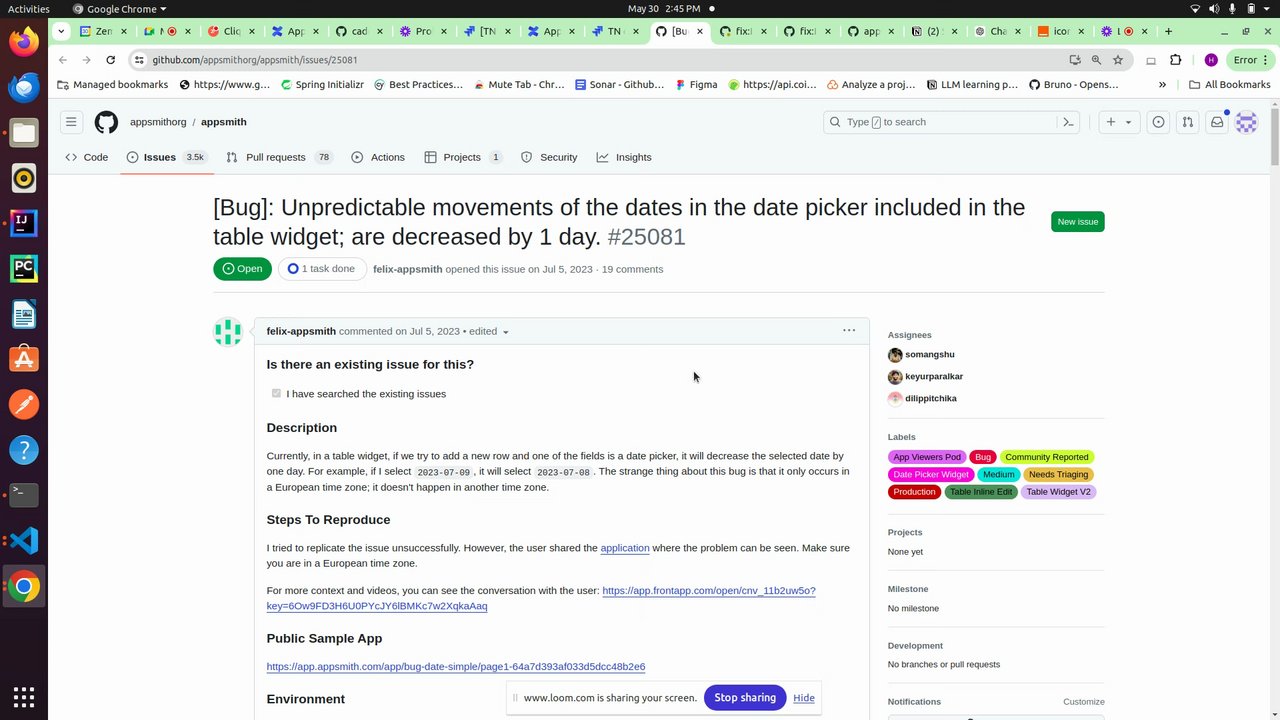The image size is (1280, 720).
Task: Toggle 'I have searched the existing issues' checkbox
Action: click(x=276, y=393)
